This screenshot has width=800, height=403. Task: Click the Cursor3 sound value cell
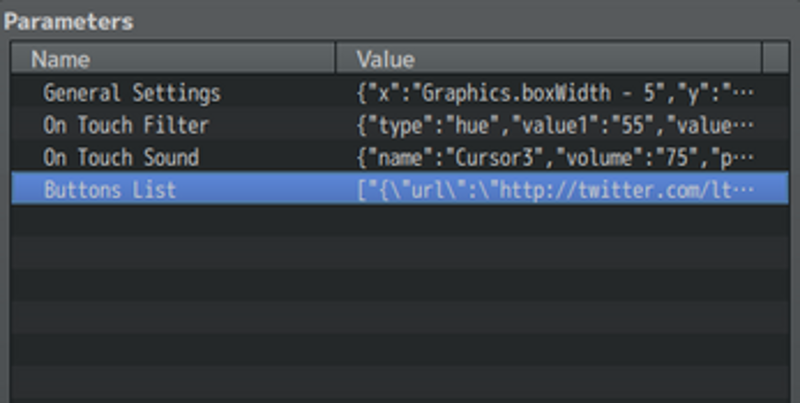(555, 157)
